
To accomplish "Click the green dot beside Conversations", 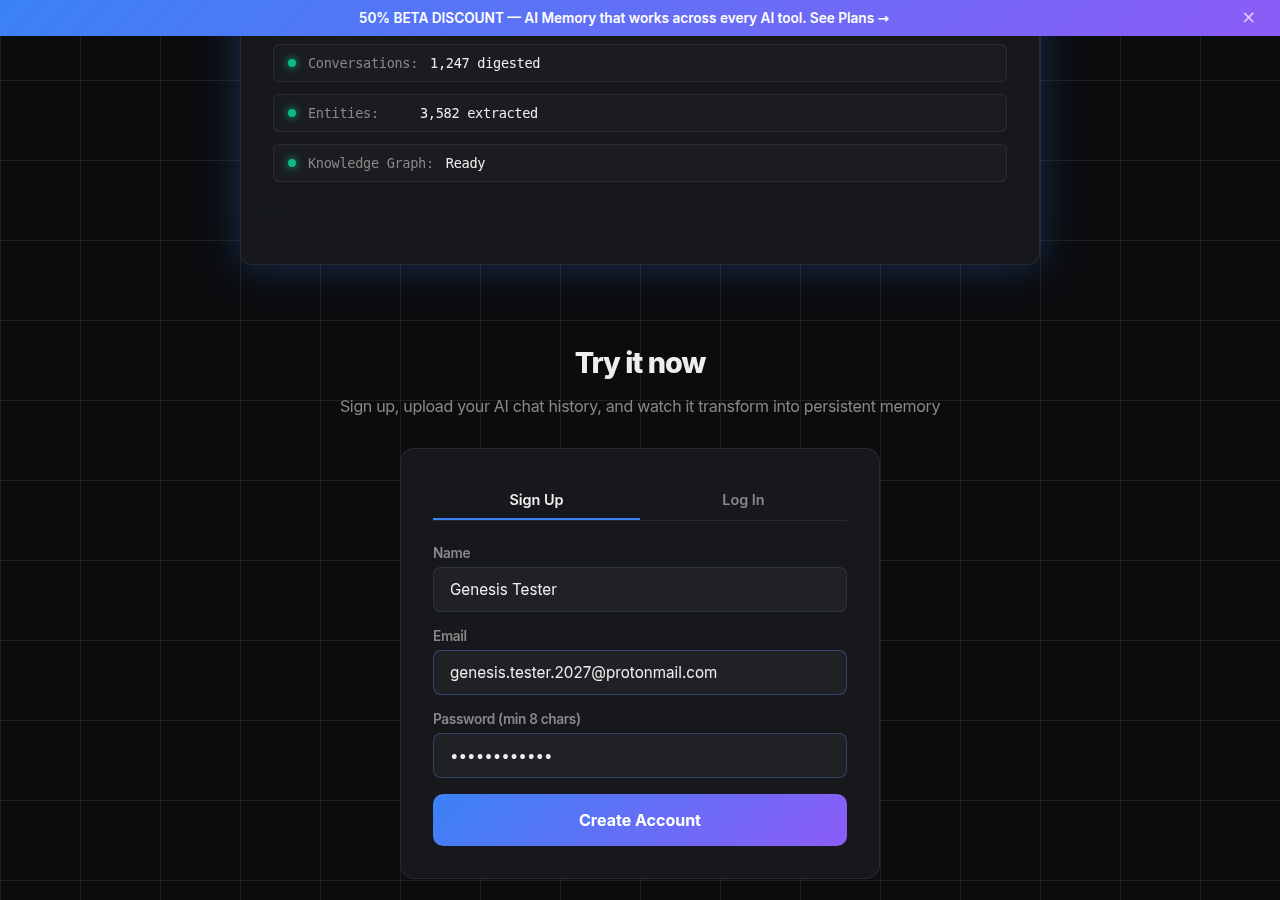I will 292,63.
